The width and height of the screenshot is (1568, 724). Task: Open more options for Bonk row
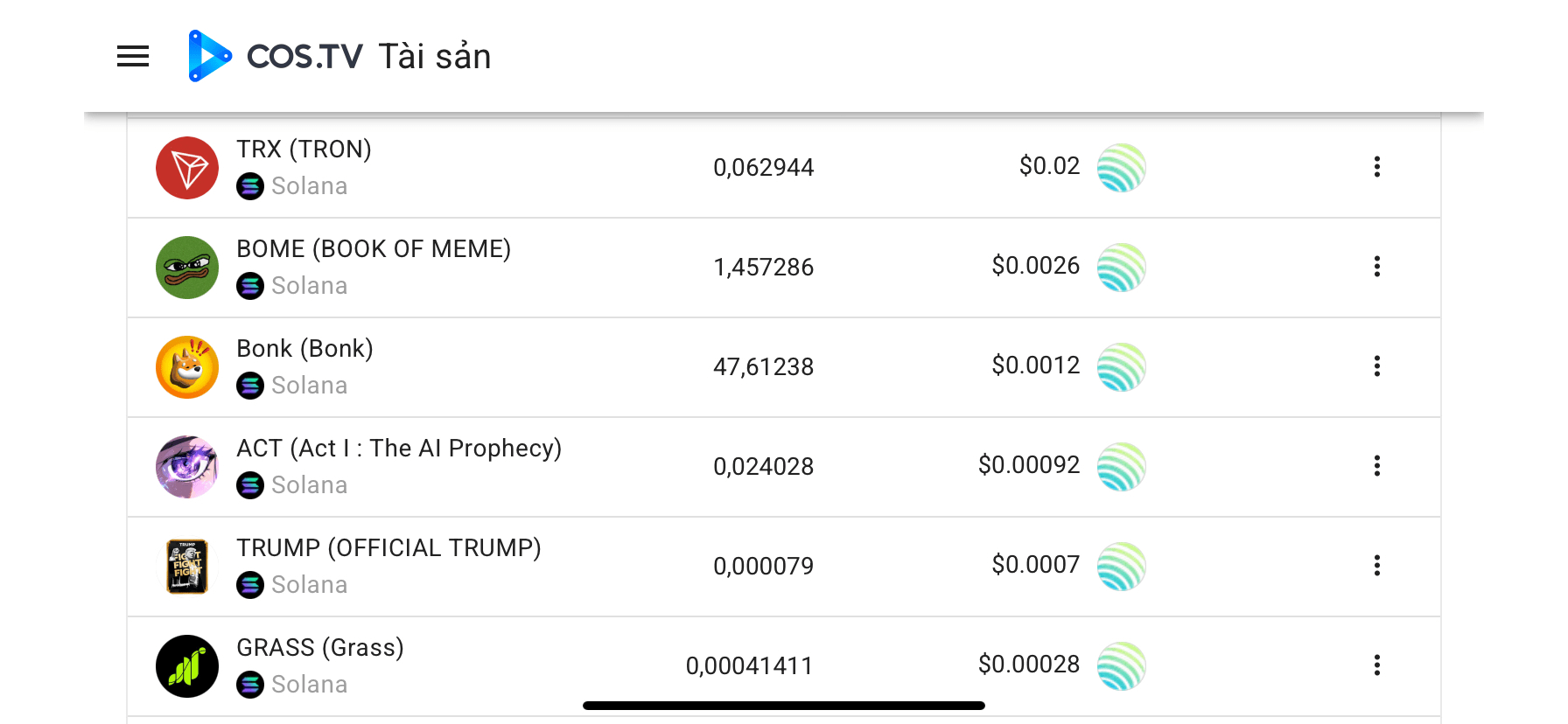pos(1377,366)
